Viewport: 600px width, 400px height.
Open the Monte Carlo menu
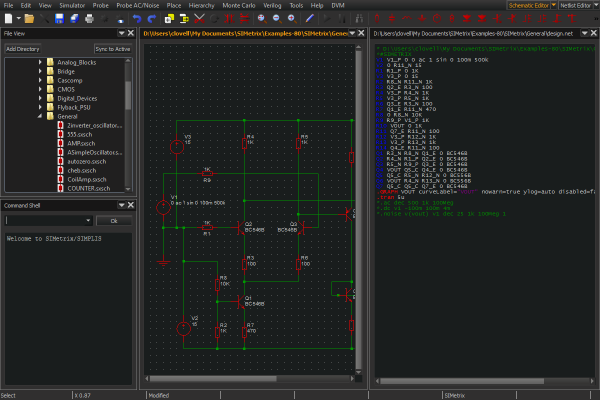click(x=239, y=5)
